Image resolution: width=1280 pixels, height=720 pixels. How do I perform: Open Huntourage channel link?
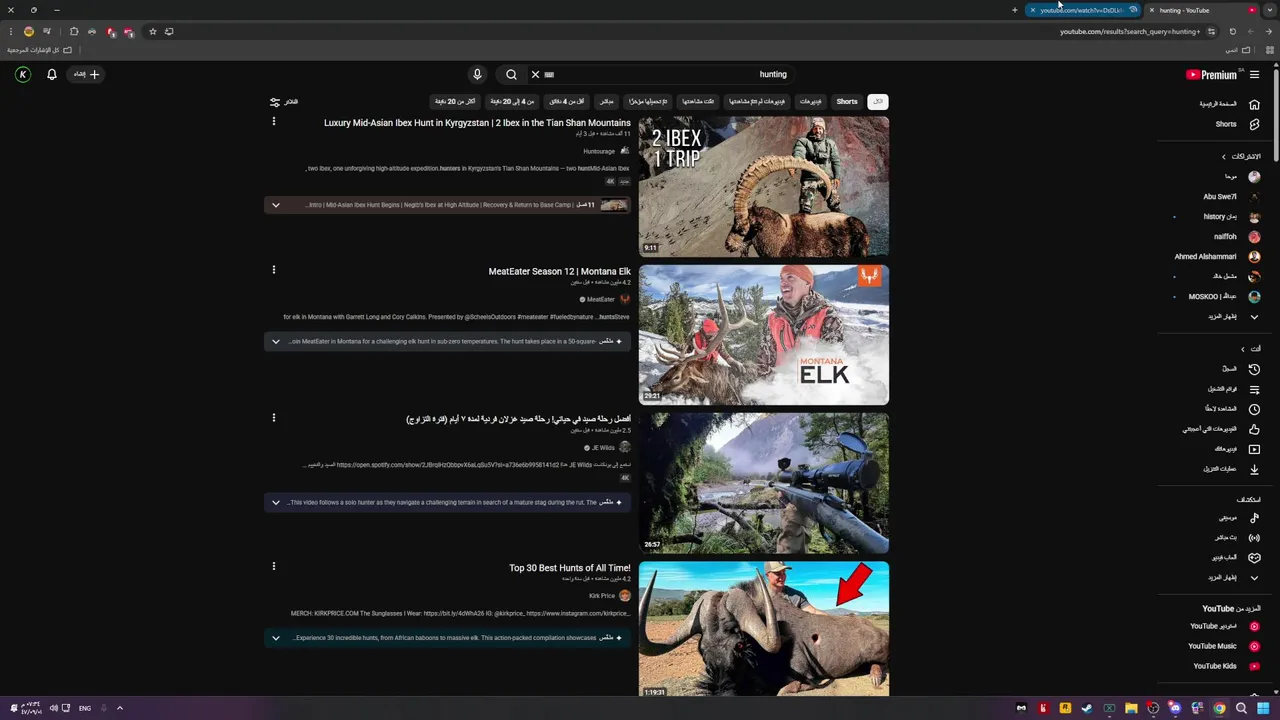click(599, 151)
